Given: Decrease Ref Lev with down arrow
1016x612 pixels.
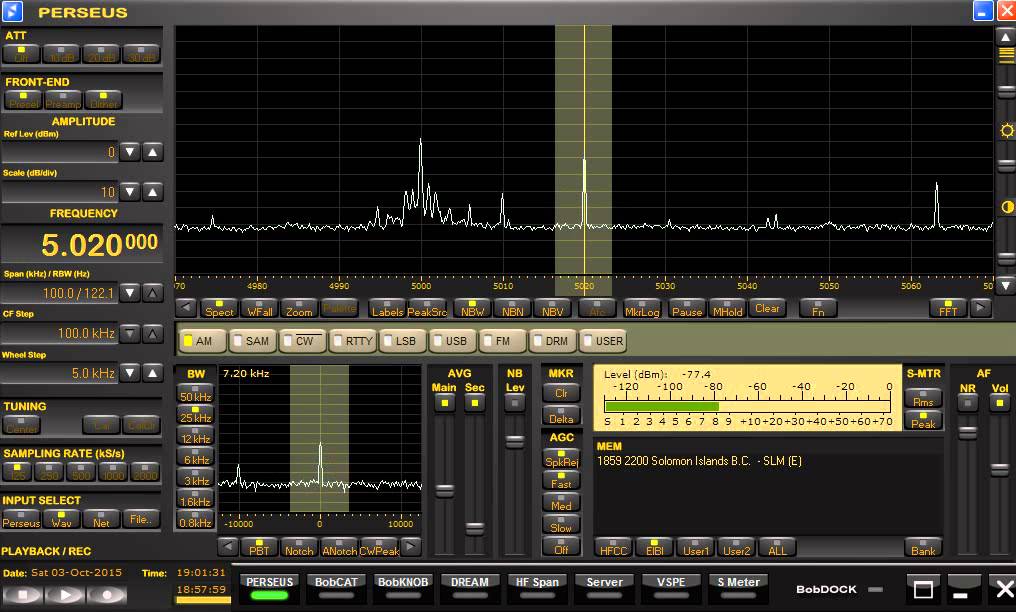Looking at the screenshot, I should click(x=130, y=152).
